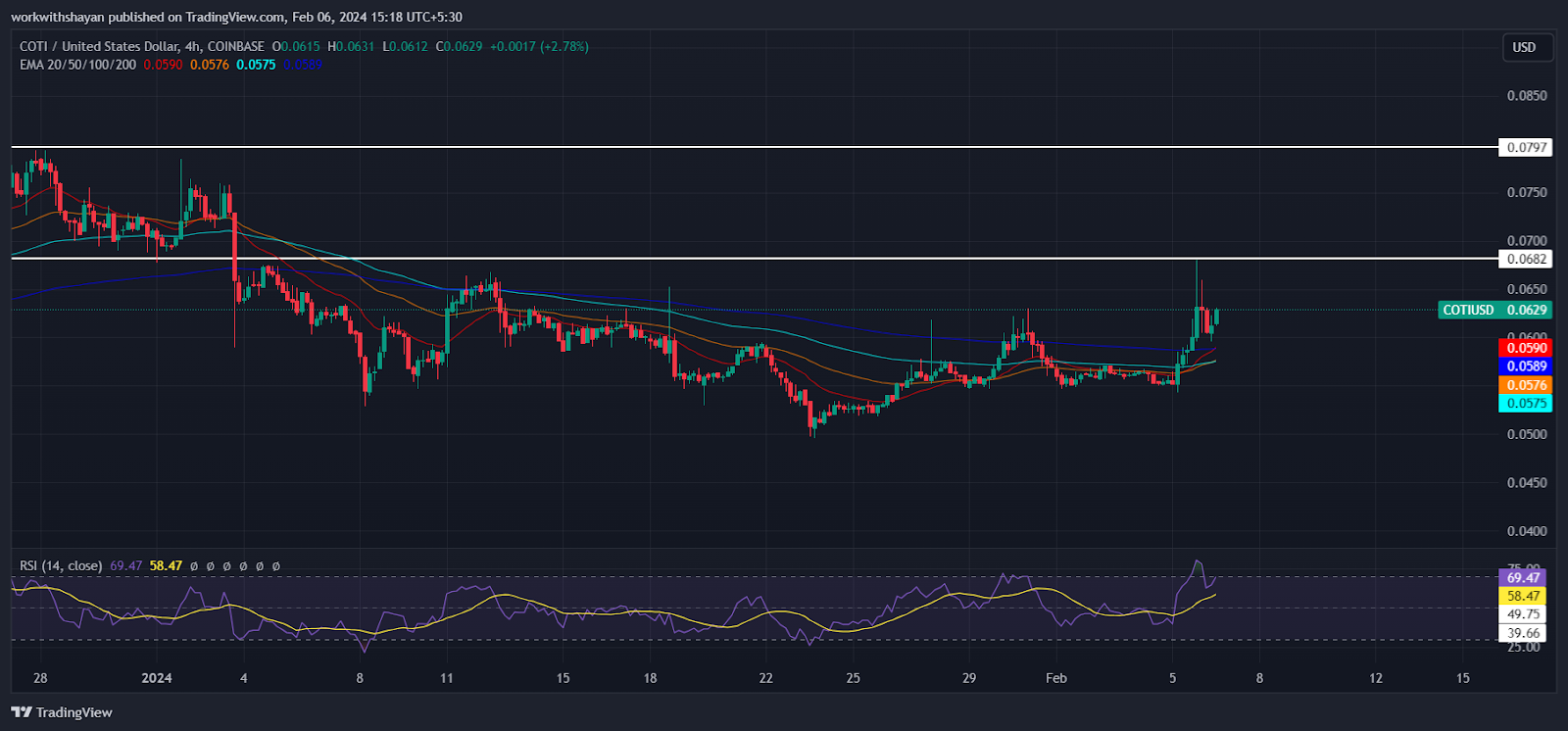
Task: Click the 0.0850 price axis label
Action: 1527,95
